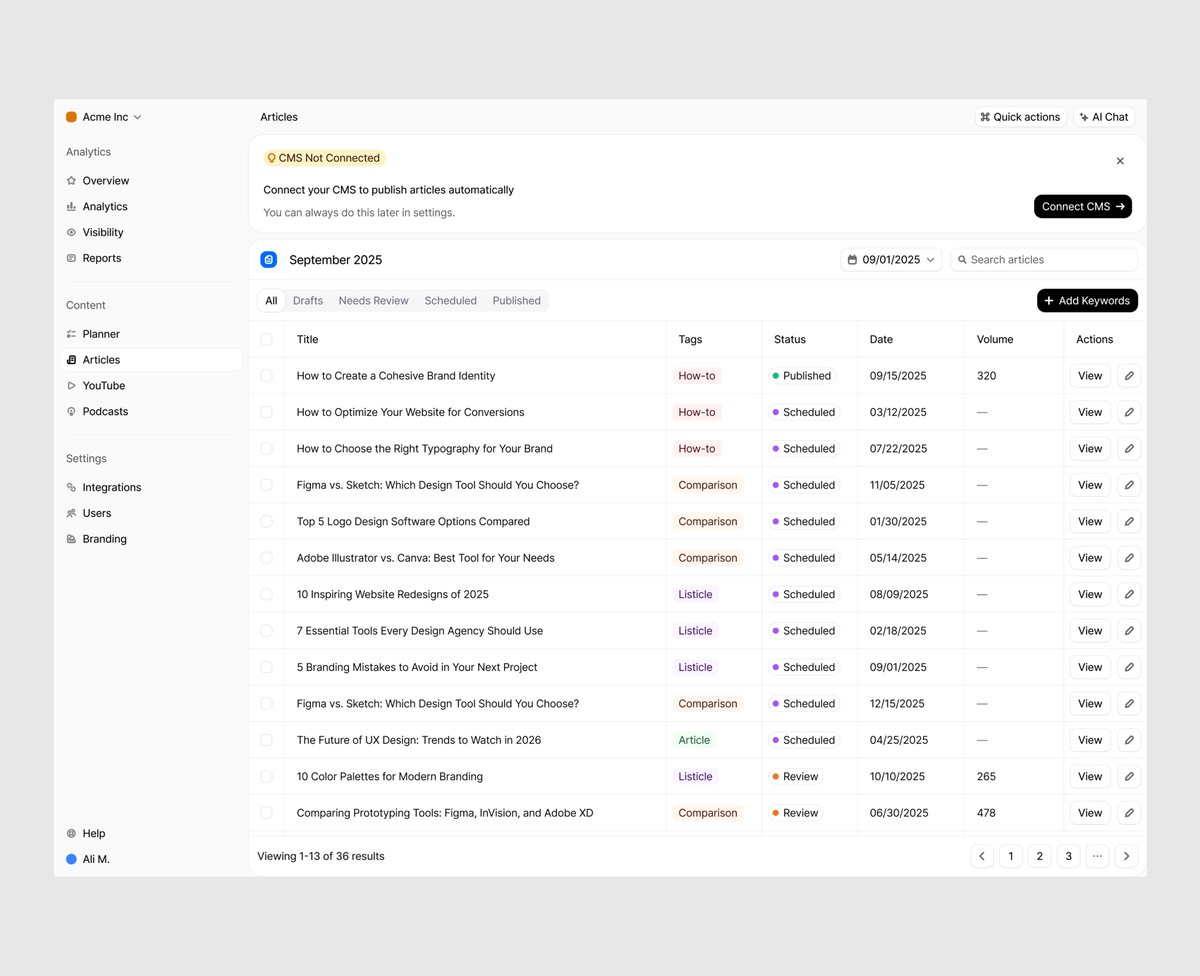The width and height of the screenshot is (1200, 976).
Task: Dismiss the CMS Not Connected banner
Action: [1120, 161]
